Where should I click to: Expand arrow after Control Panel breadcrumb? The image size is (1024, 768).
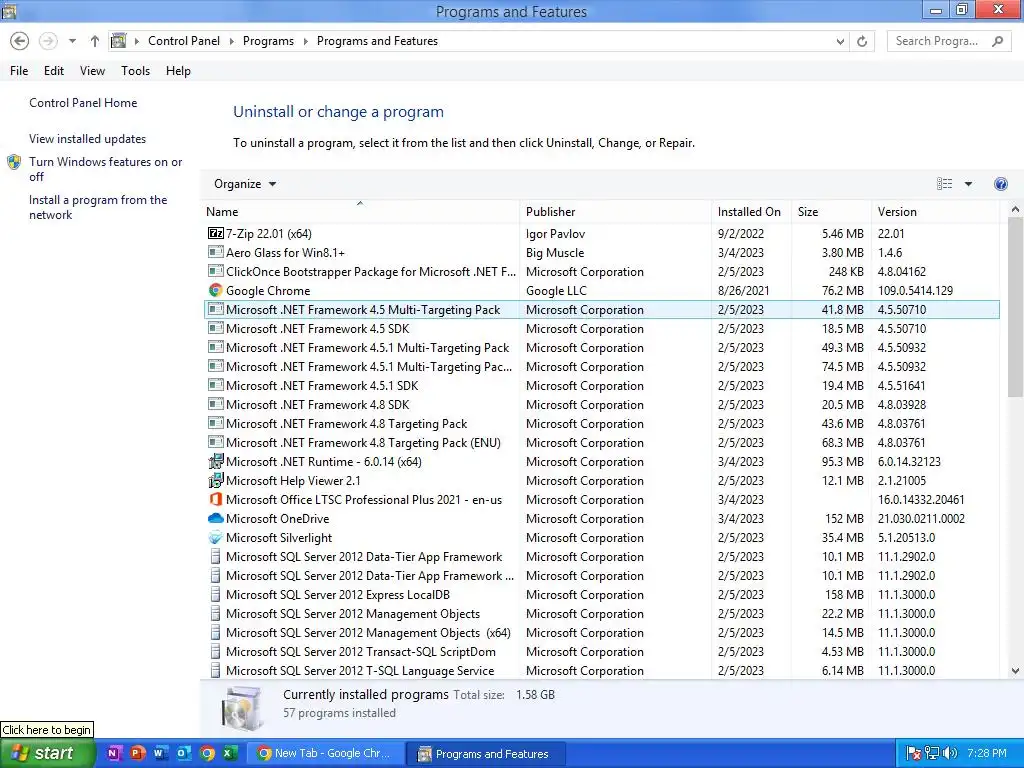pos(232,41)
